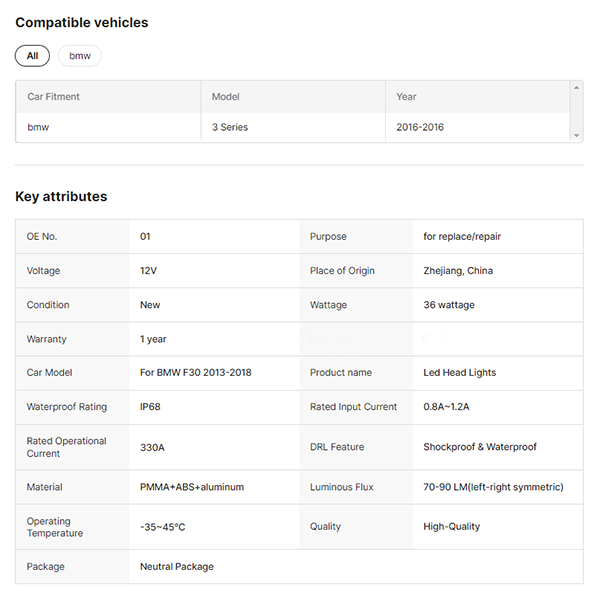
Task: Click the "For BMW F30 2013-2018" value
Action: pos(196,372)
